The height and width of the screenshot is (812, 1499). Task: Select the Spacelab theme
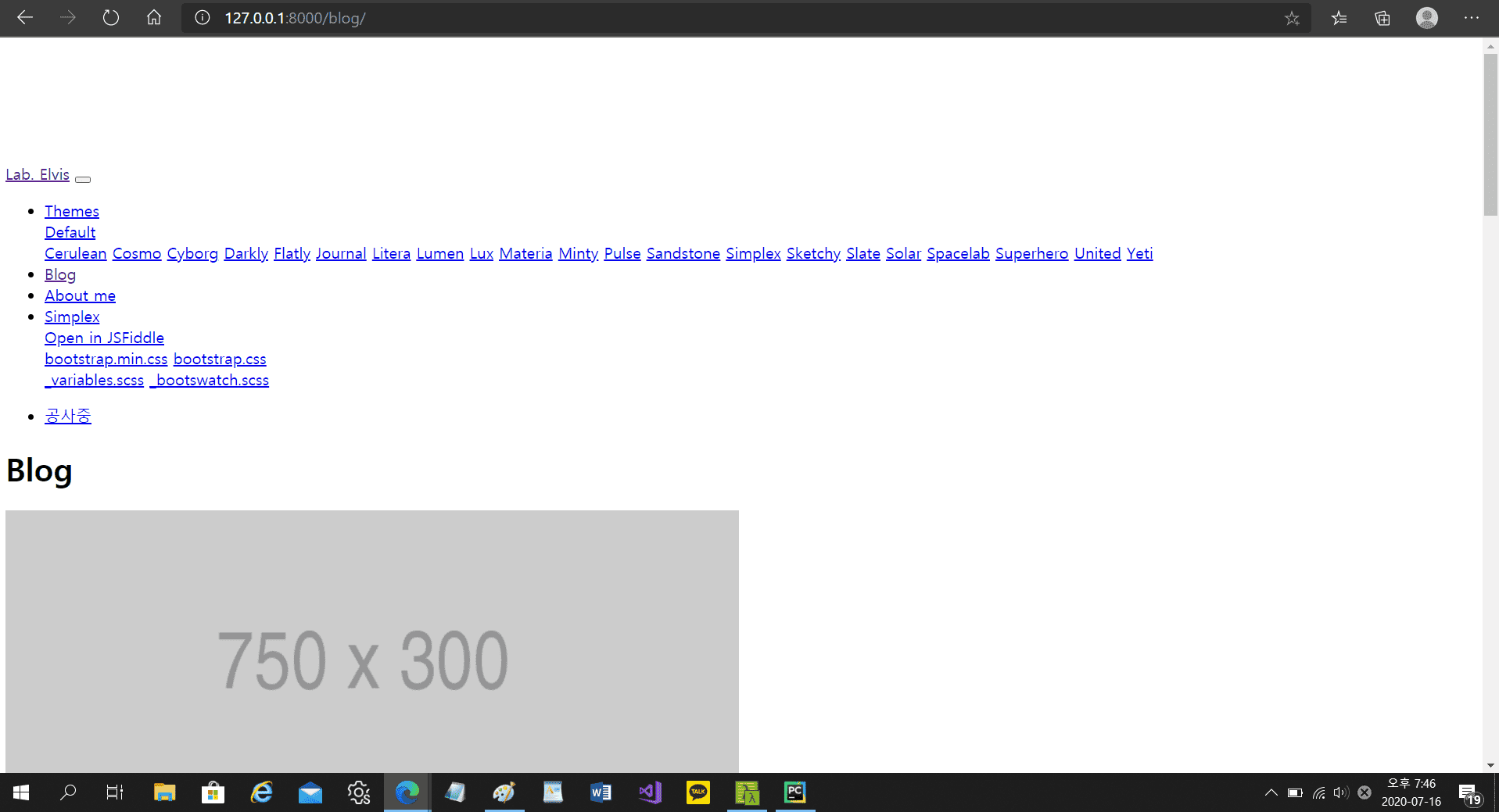959,253
